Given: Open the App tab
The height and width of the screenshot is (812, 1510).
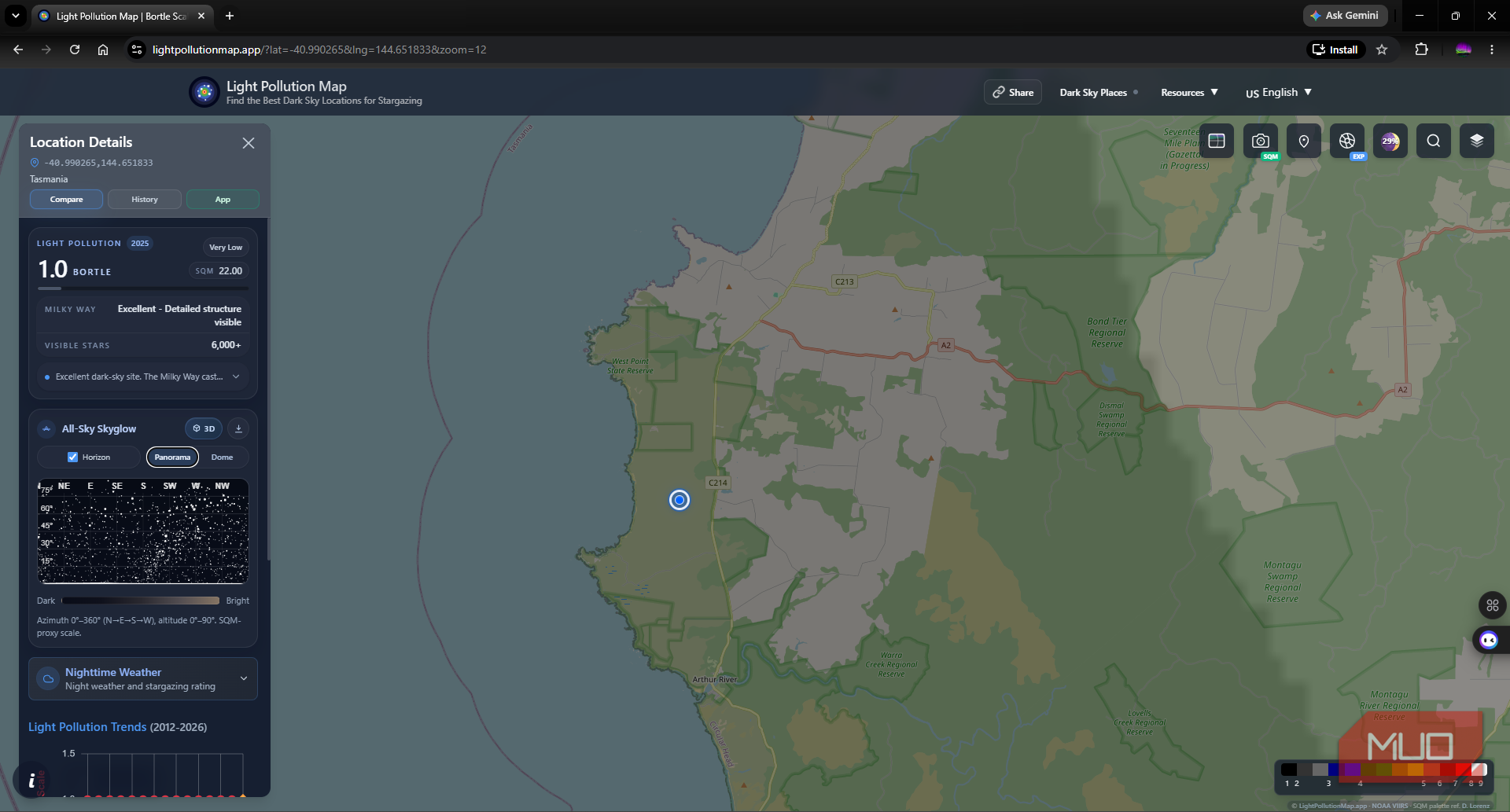Looking at the screenshot, I should point(223,200).
